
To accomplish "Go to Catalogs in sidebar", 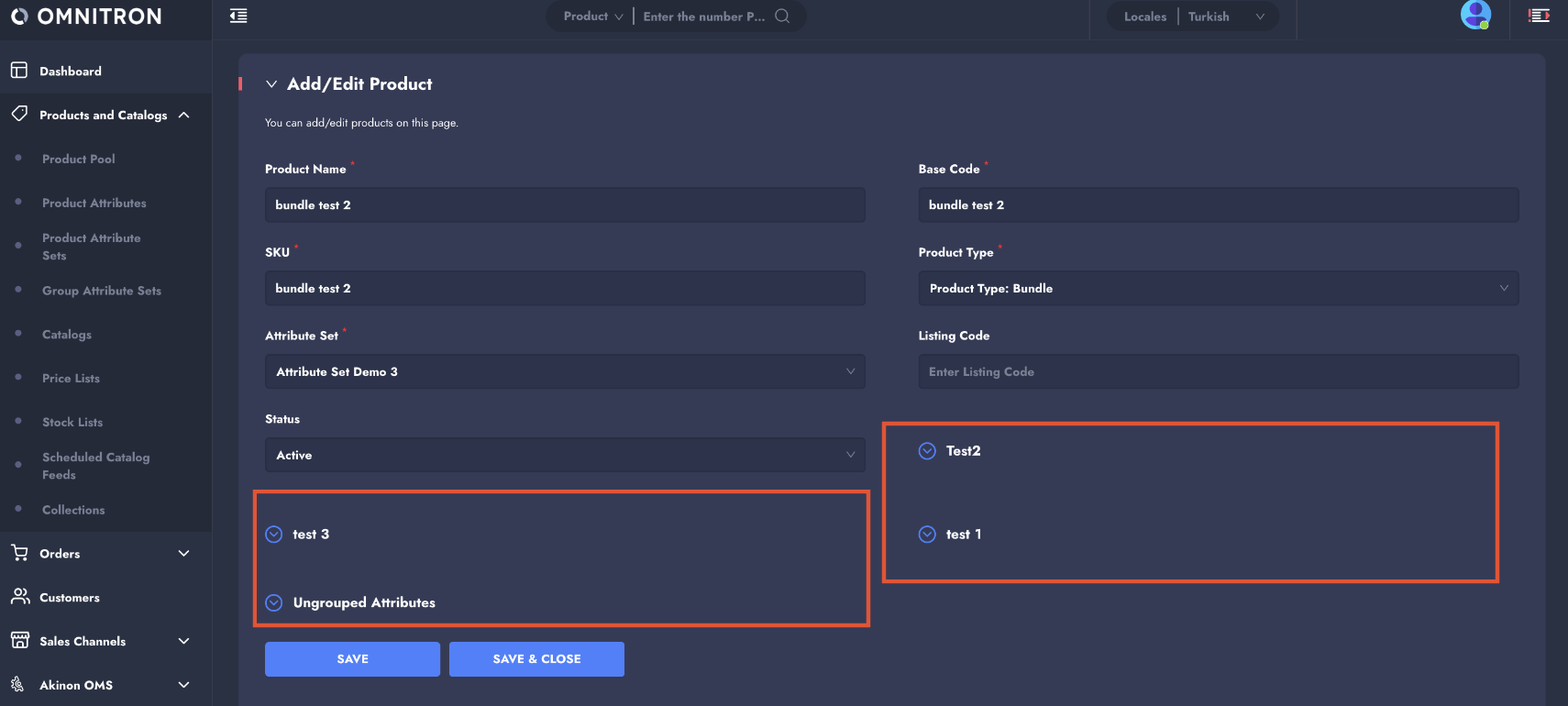I will click(x=67, y=335).
